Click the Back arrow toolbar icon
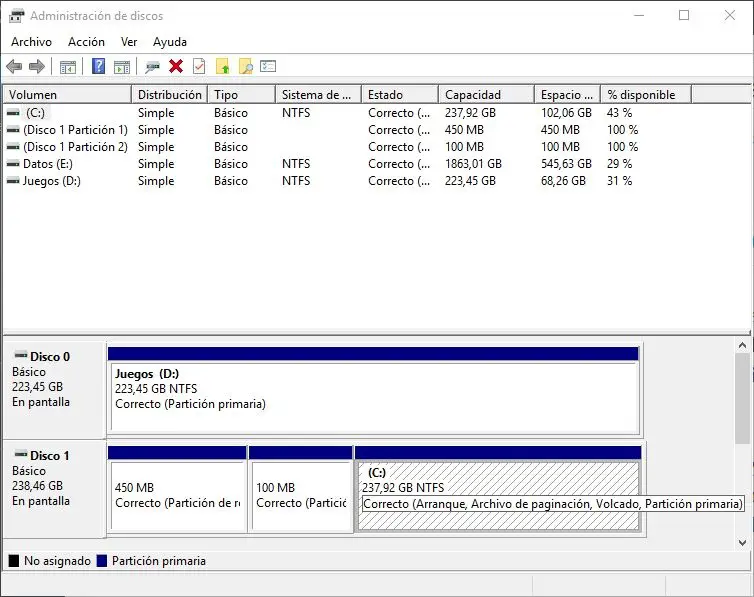 [14, 67]
